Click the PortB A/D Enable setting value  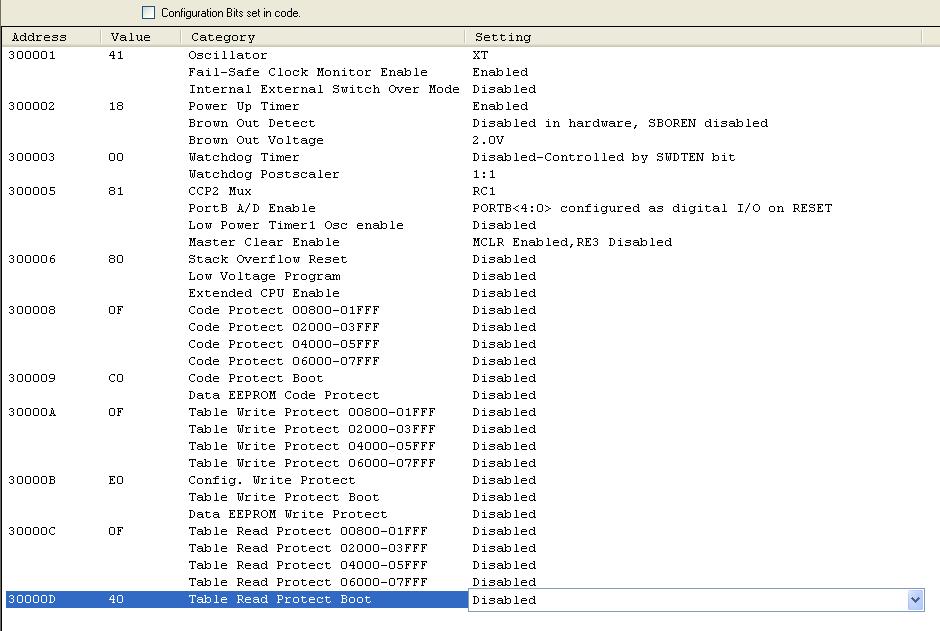coord(652,208)
